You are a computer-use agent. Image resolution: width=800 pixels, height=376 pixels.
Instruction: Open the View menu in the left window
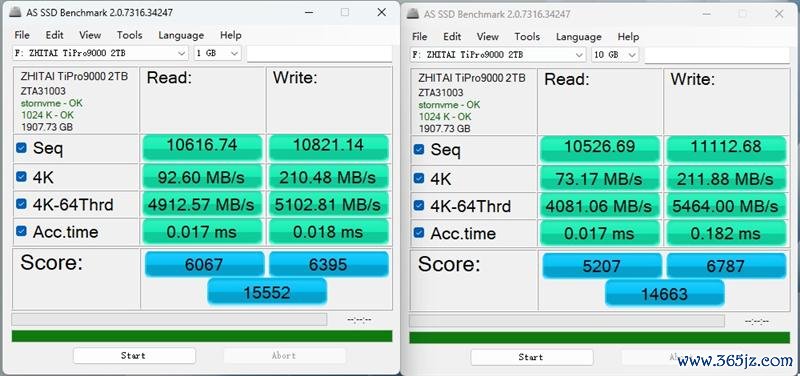click(90, 35)
